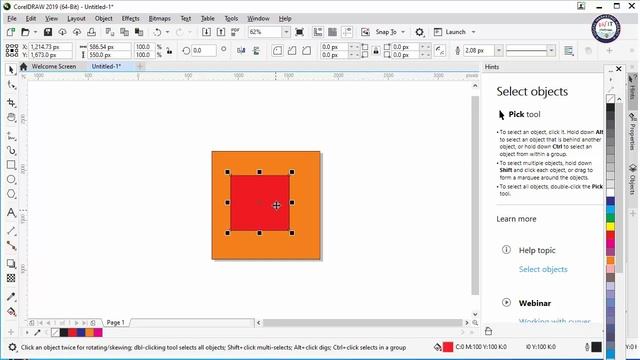Open the outline width dropdown
Screen dimensions: 640x360
click(x=499, y=51)
